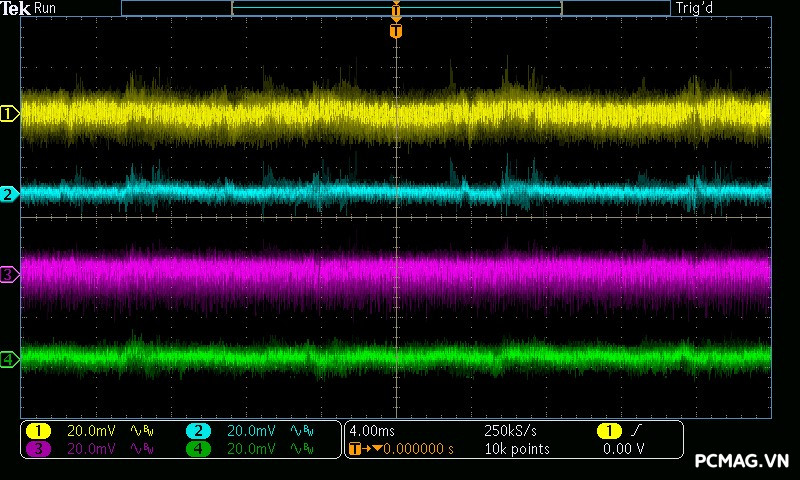Click the channel 3 magenta ground marker
The height and width of the screenshot is (480, 800).
(x=9, y=274)
